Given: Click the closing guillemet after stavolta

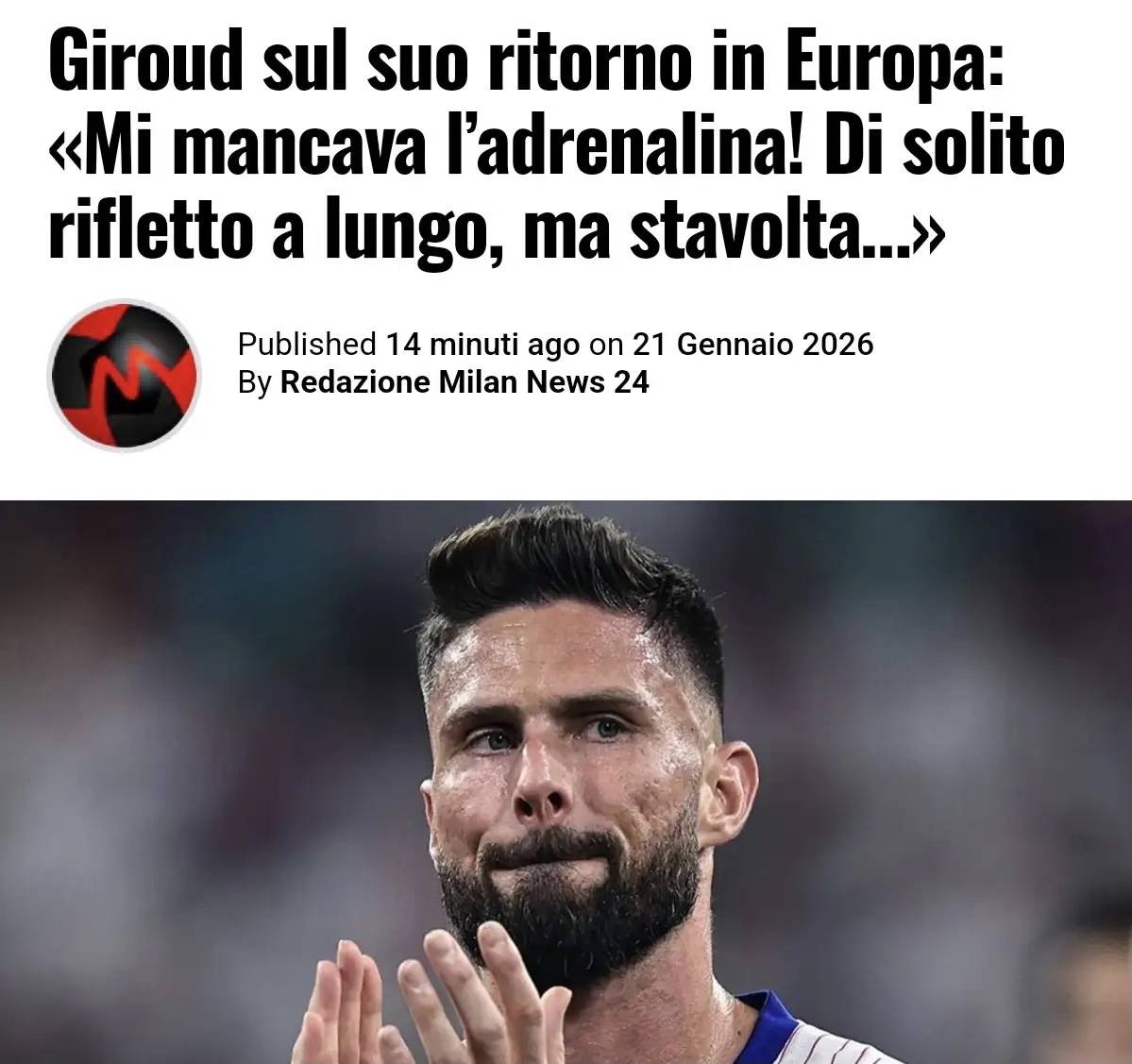Looking at the screenshot, I should (x=926, y=238).
